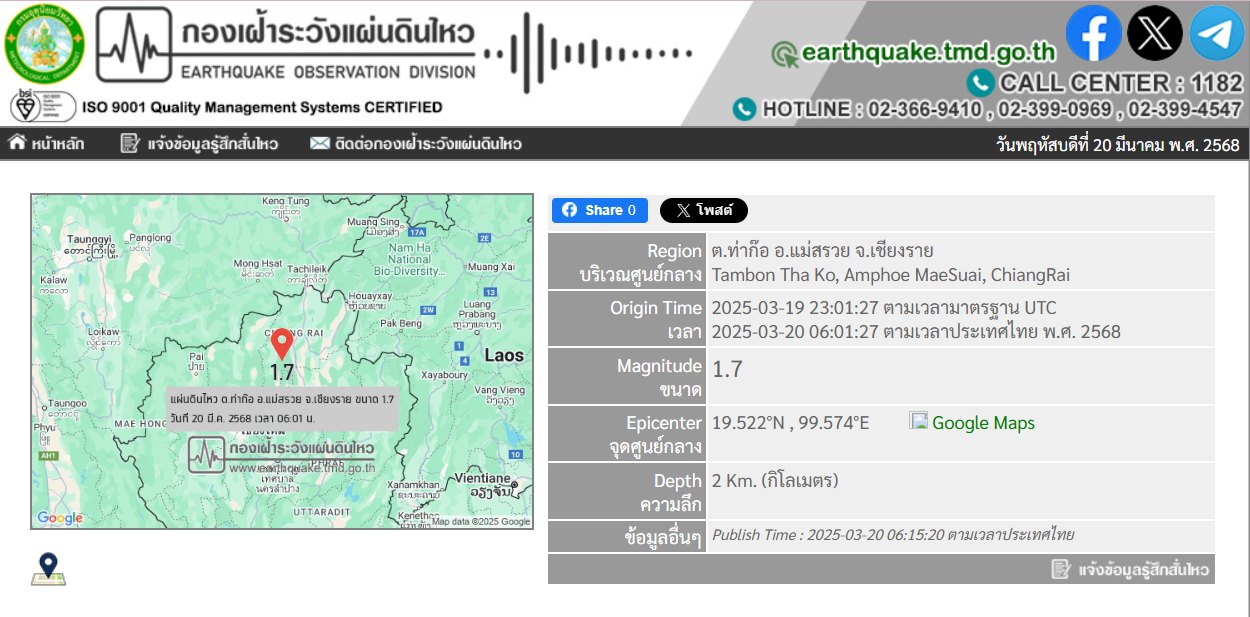Viewport: 1250px width, 617px height.
Task: Click the Call Center 1182 phone icon
Action: tap(980, 82)
